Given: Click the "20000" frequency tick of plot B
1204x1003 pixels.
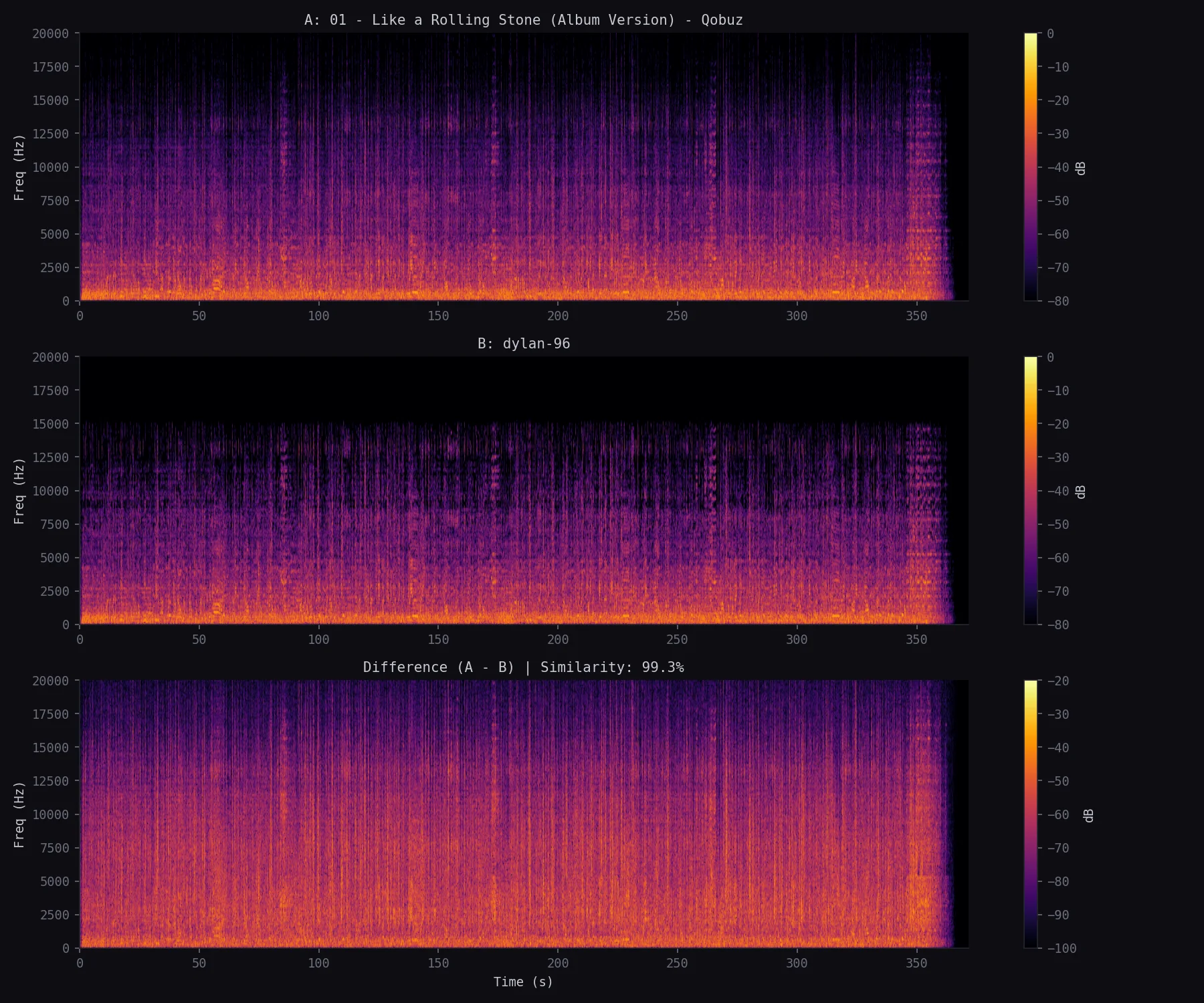Looking at the screenshot, I should 51,357.
